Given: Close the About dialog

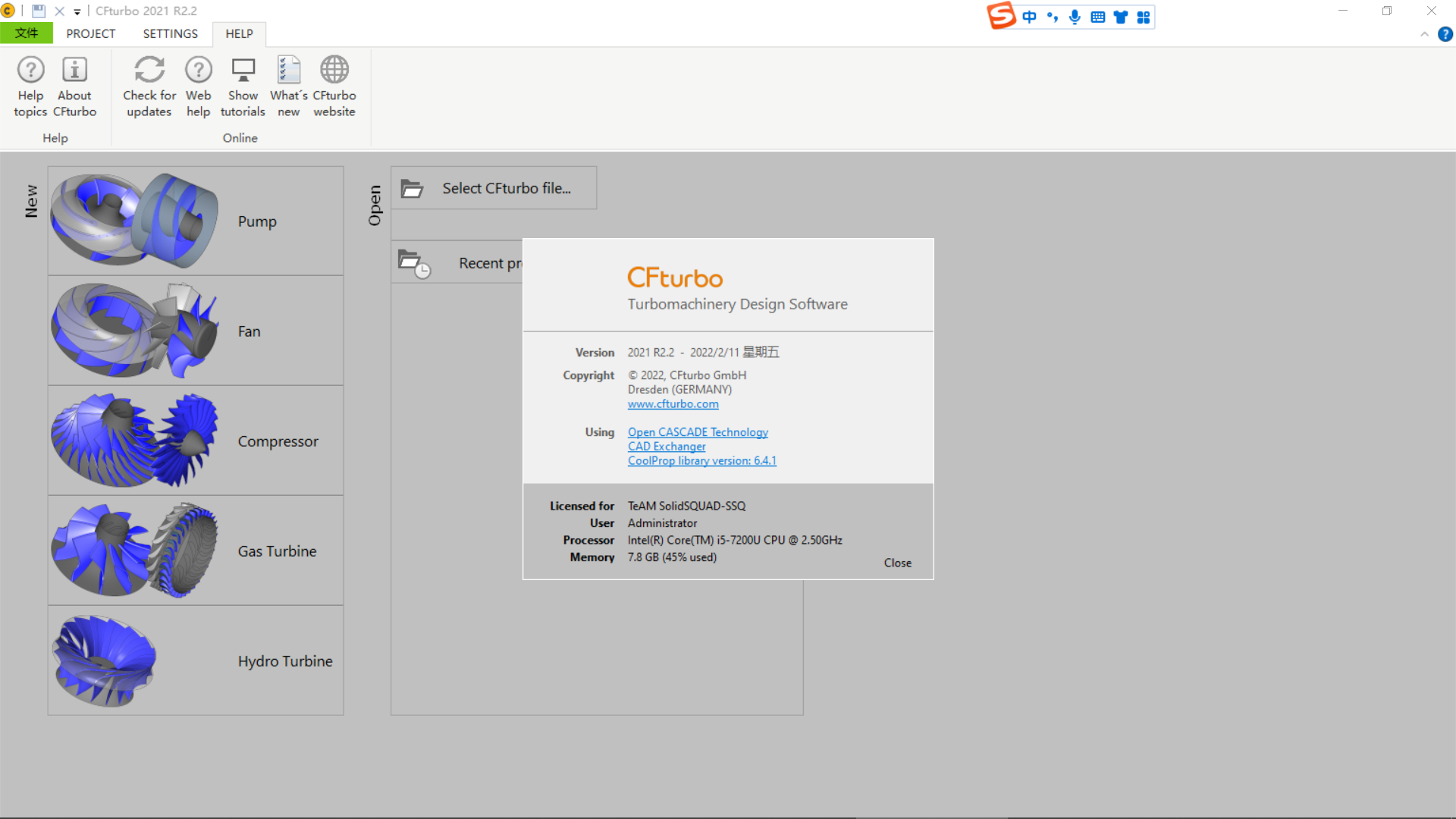Looking at the screenshot, I should coord(897,563).
